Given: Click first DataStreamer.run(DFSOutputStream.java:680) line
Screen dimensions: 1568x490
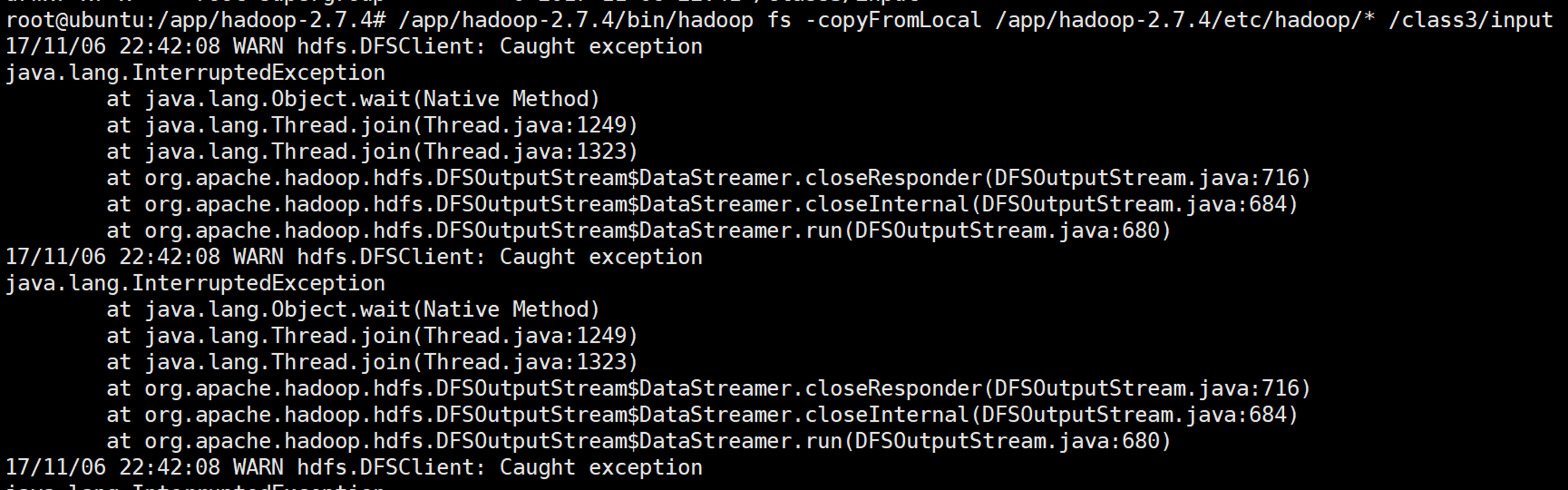Looking at the screenshot, I should pyautogui.click(x=639, y=230).
